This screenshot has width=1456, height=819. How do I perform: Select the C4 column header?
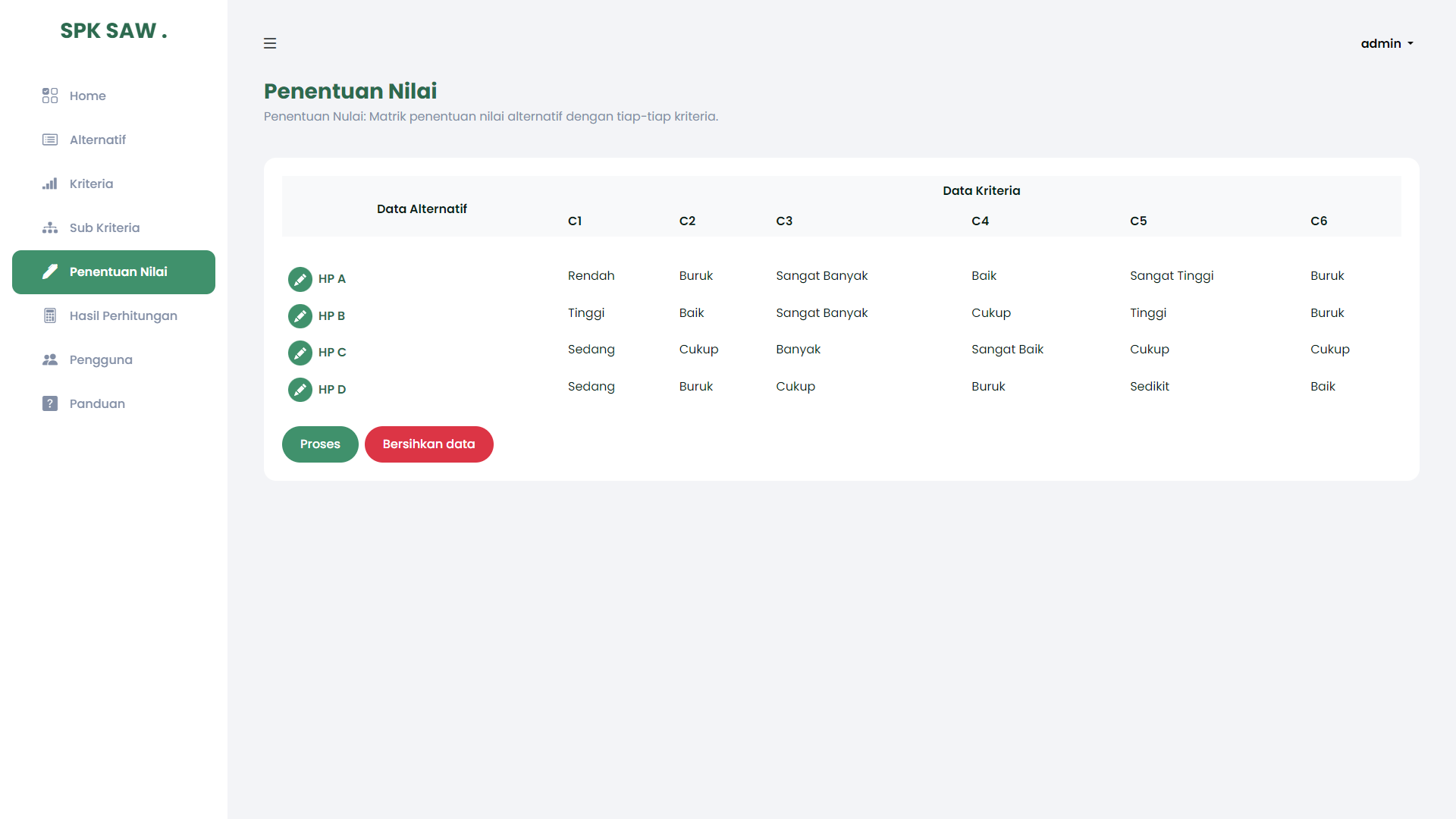coord(980,221)
